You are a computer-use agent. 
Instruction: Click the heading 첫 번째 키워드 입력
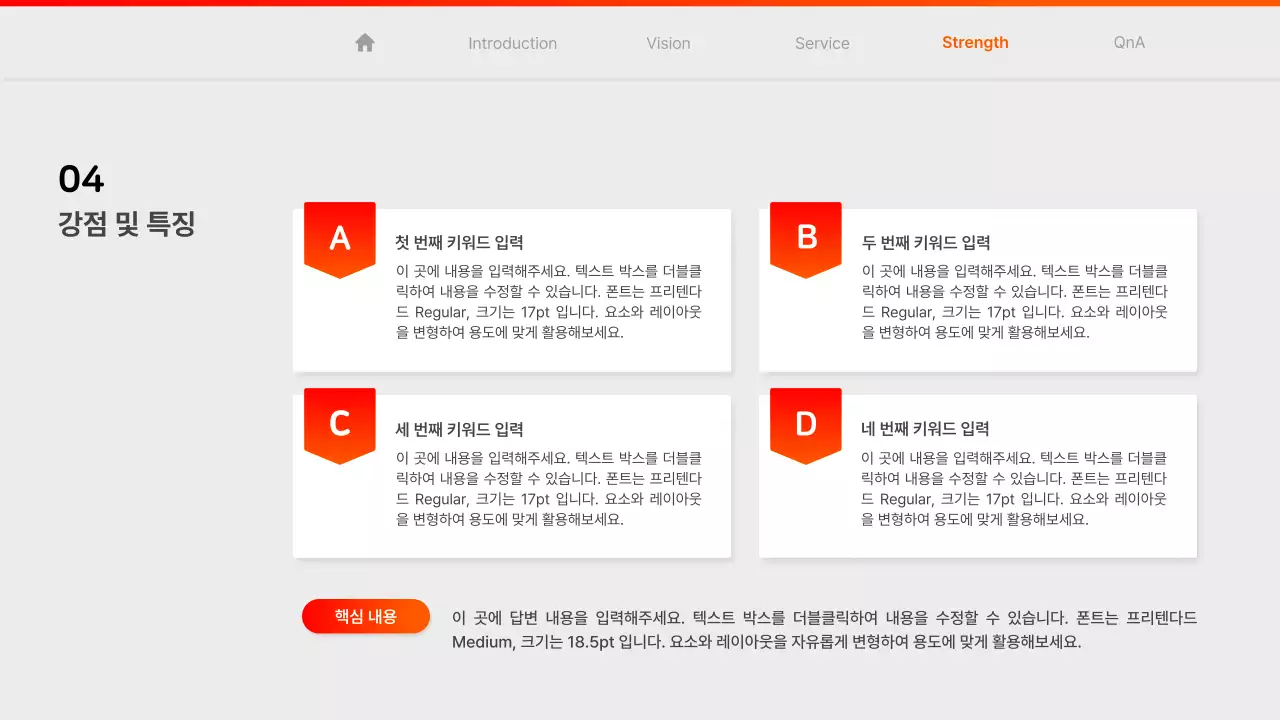pos(459,242)
